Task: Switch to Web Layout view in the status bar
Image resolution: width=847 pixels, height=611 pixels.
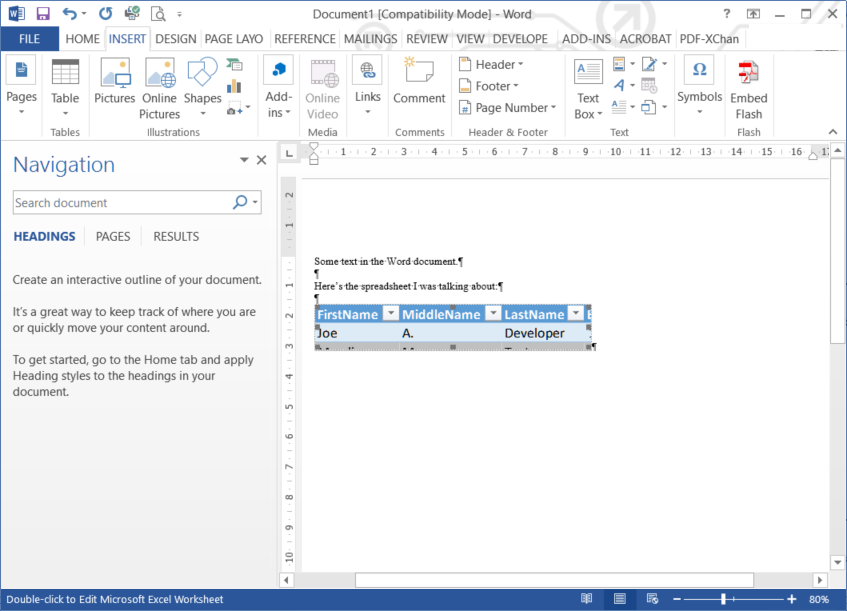Action: click(652, 599)
